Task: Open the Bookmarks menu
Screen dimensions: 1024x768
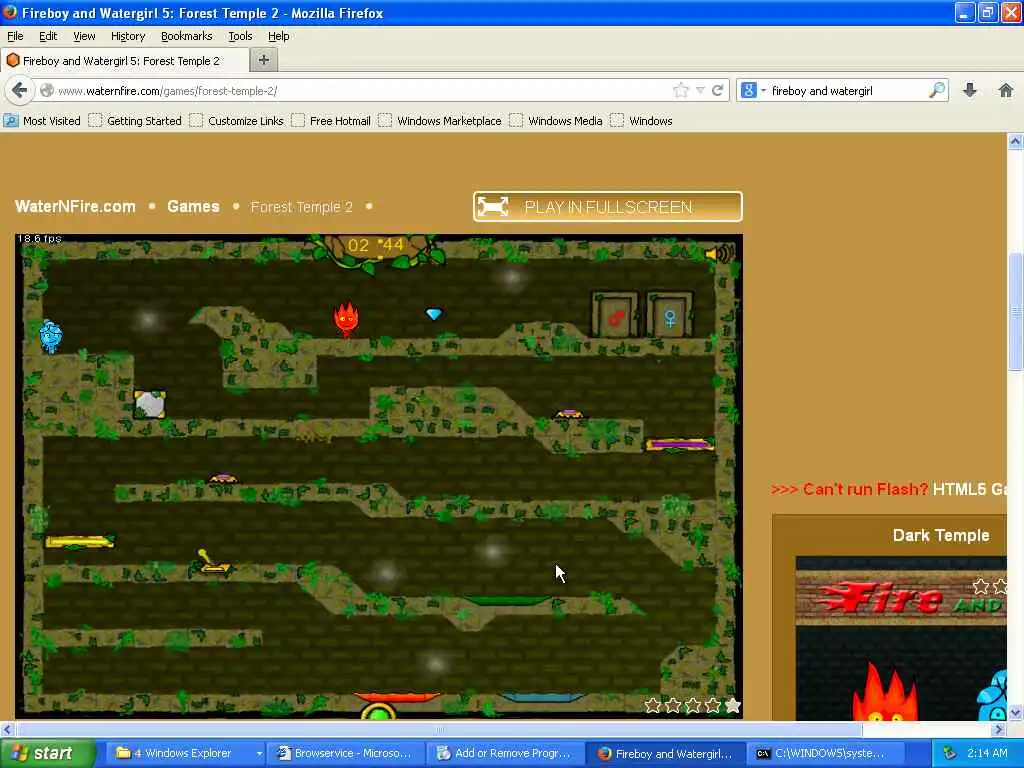Action: click(x=186, y=36)
